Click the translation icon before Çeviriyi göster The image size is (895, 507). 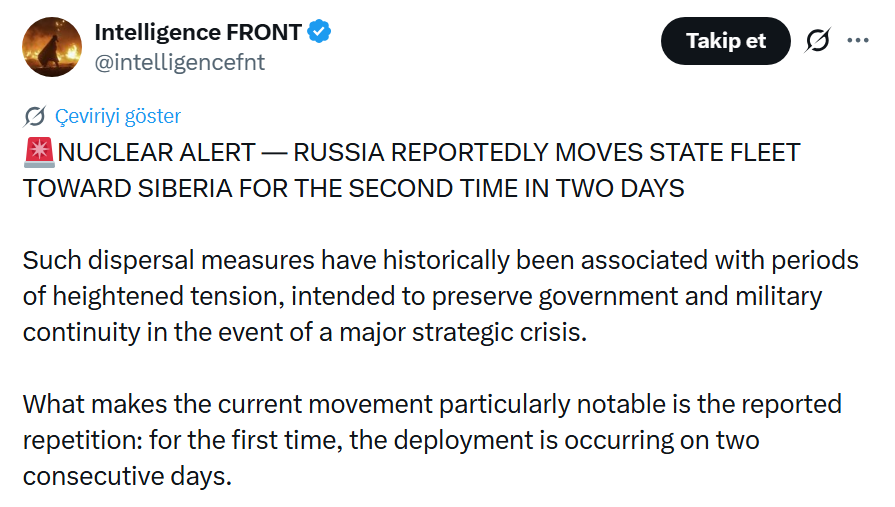pos(34,116)
